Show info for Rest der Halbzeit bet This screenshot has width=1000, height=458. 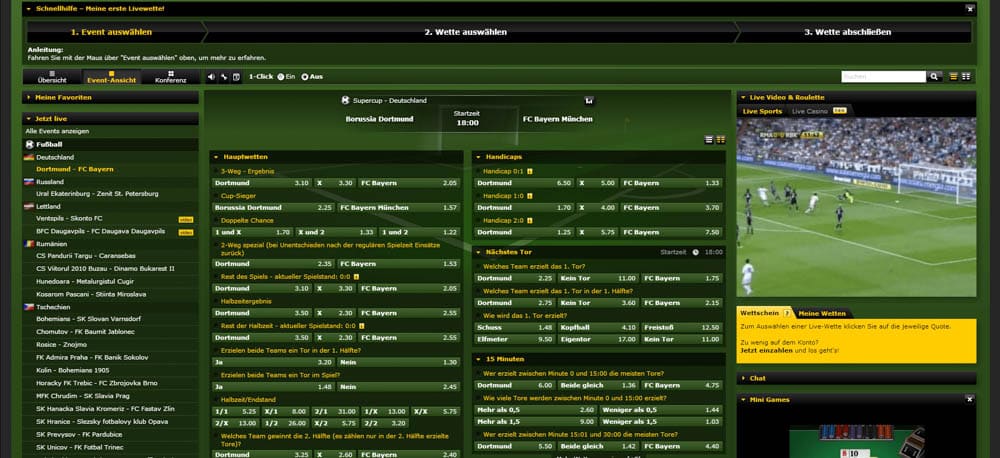click(x=362, y=325)
